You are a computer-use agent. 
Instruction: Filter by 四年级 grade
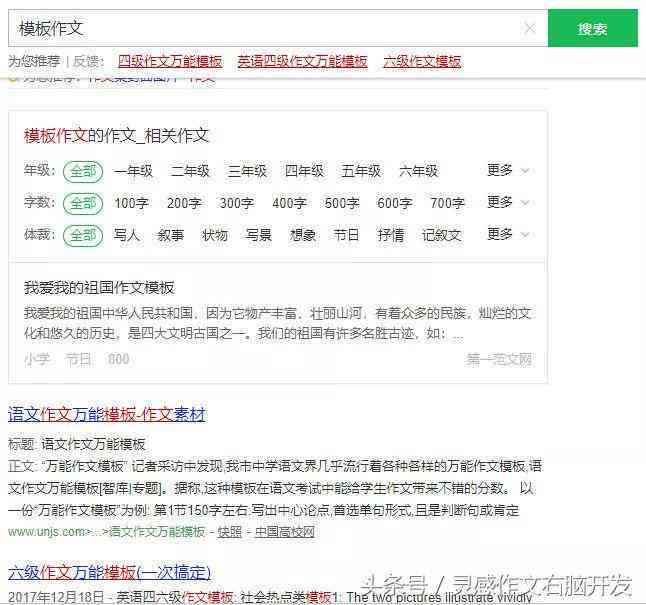(304, 171)
